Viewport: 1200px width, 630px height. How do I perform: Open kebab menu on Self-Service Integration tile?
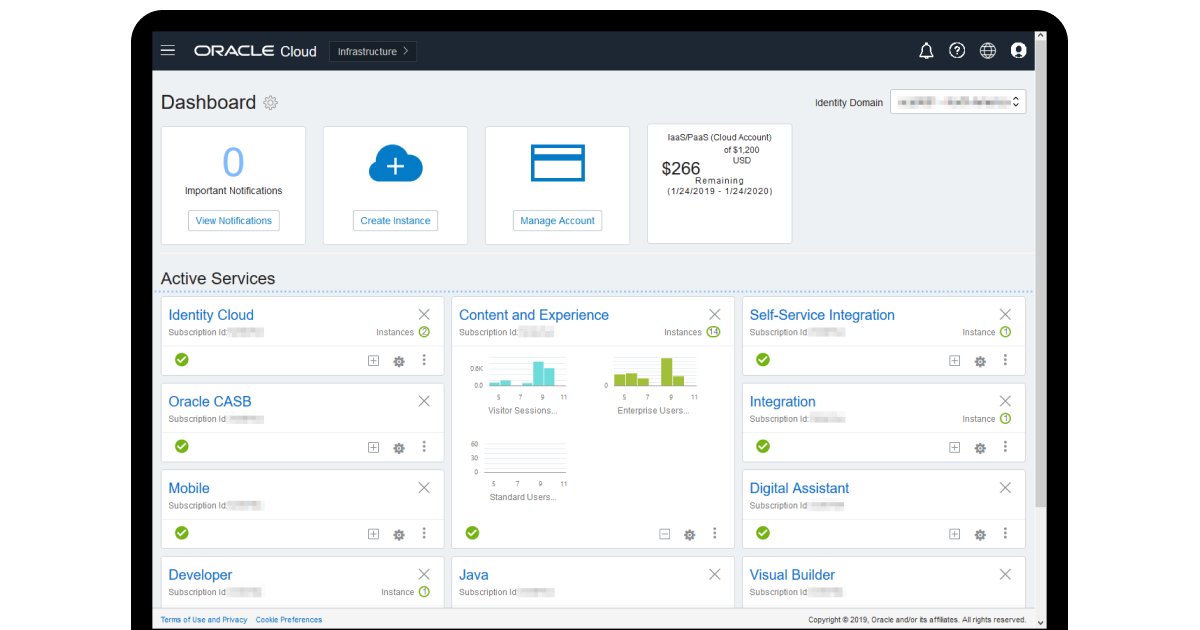1005,360
